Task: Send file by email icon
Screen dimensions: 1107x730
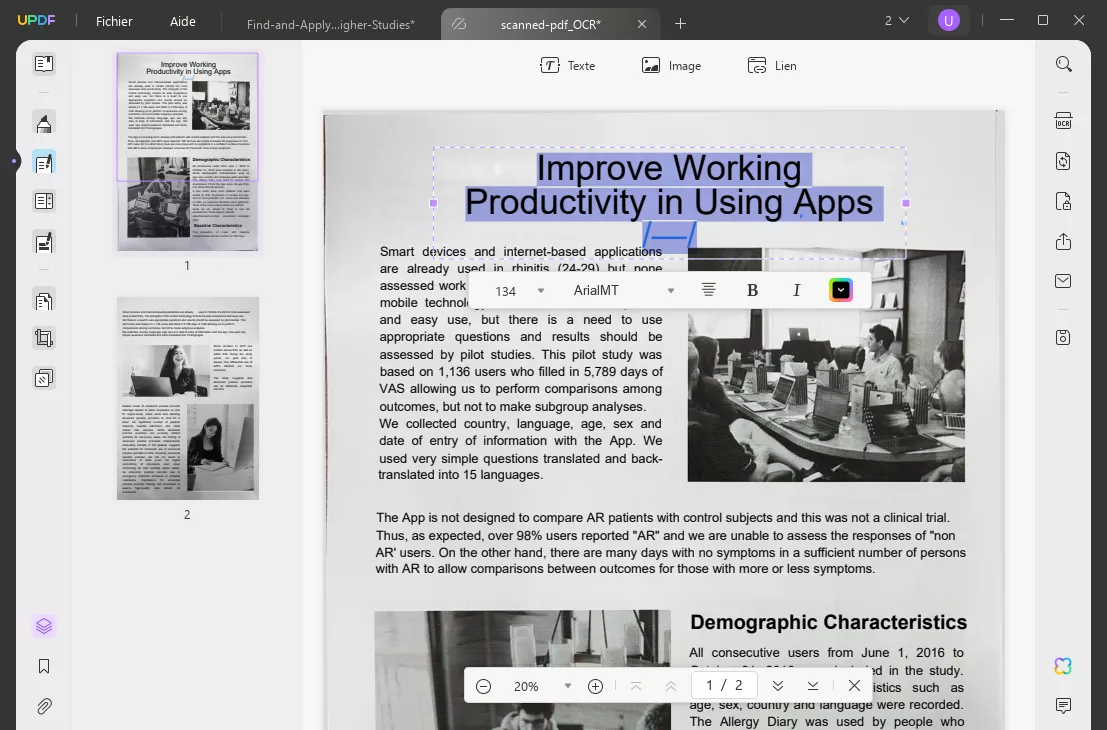Action: tap(1063, 281)
